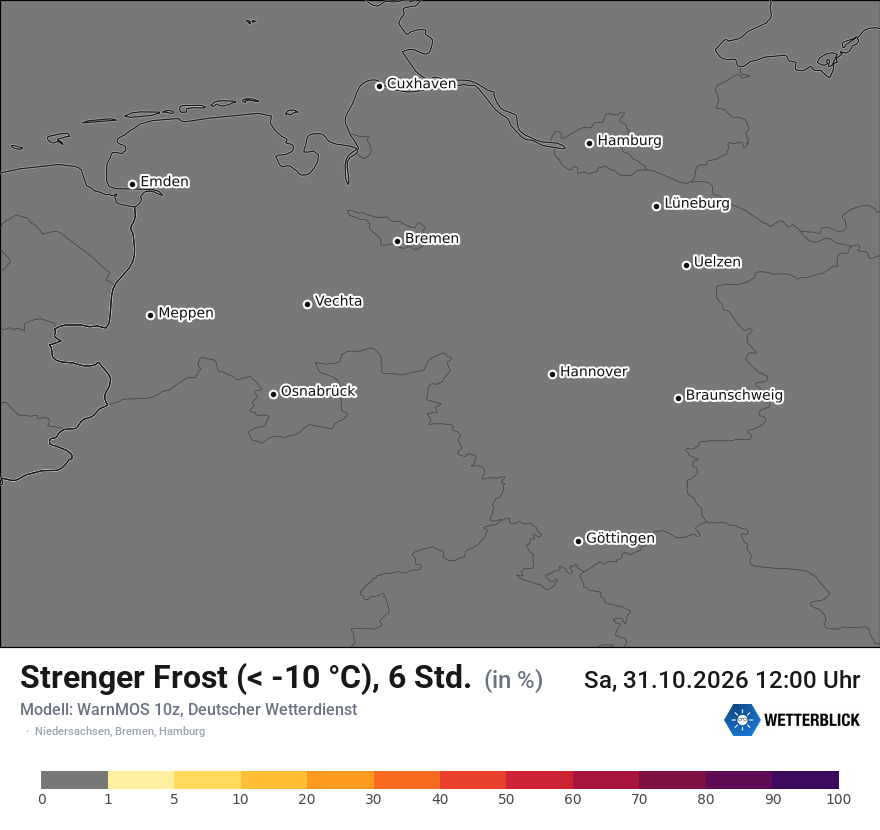Click the crimson 60–70 % legend swatch

pyautogui.click(x=606, y=780)
